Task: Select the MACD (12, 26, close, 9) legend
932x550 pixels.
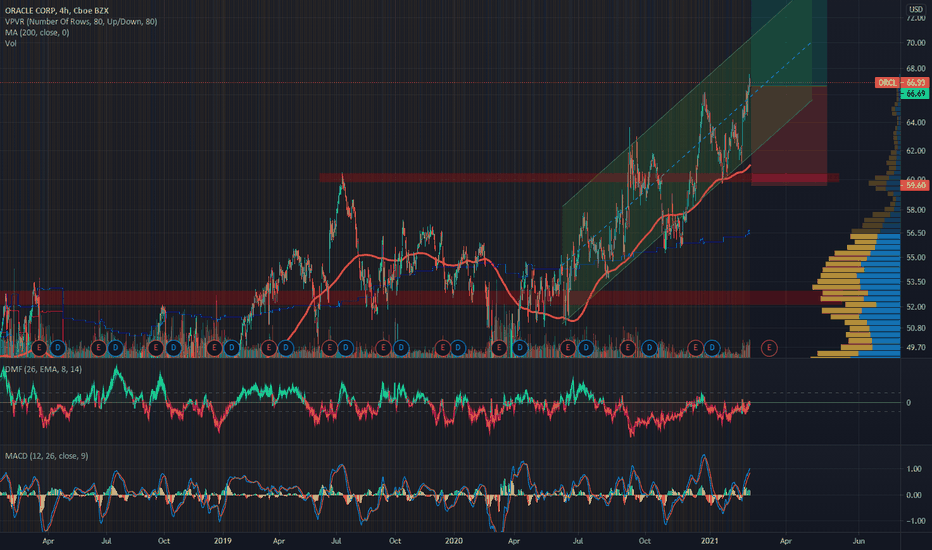Action: tap(46, 456)
